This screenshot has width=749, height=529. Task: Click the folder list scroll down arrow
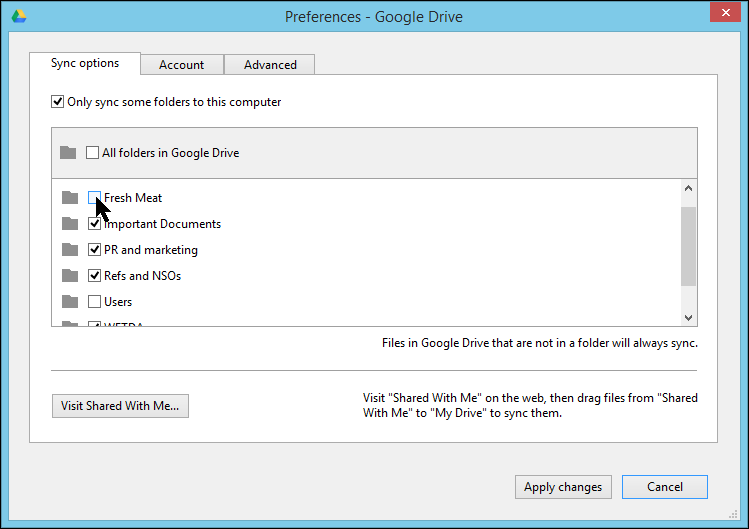tap(688, 317)
